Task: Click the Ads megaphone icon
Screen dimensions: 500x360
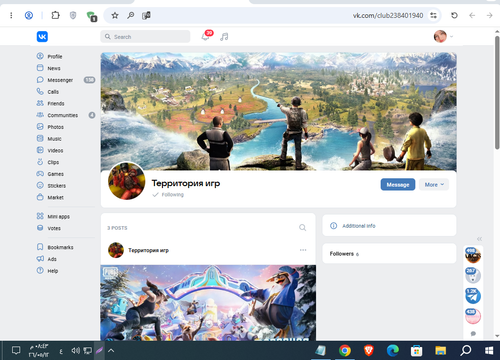Action: pos(40,259)
